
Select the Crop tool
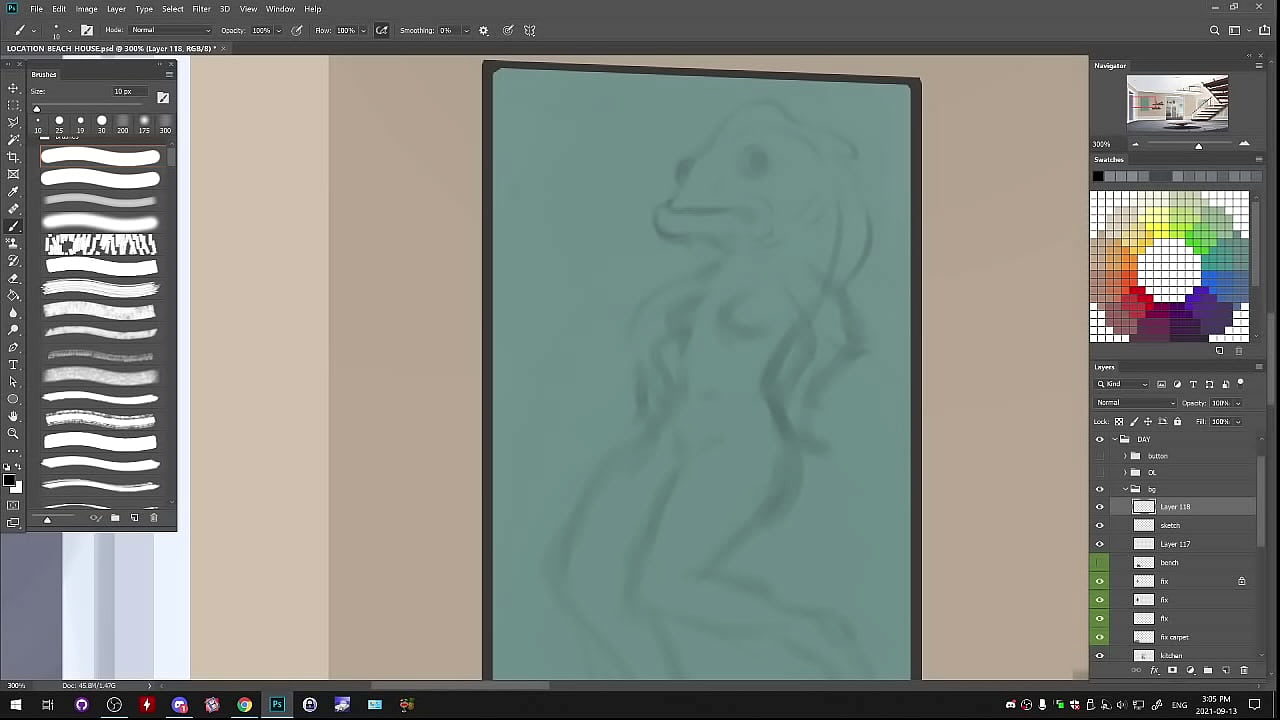coord(13,157)
